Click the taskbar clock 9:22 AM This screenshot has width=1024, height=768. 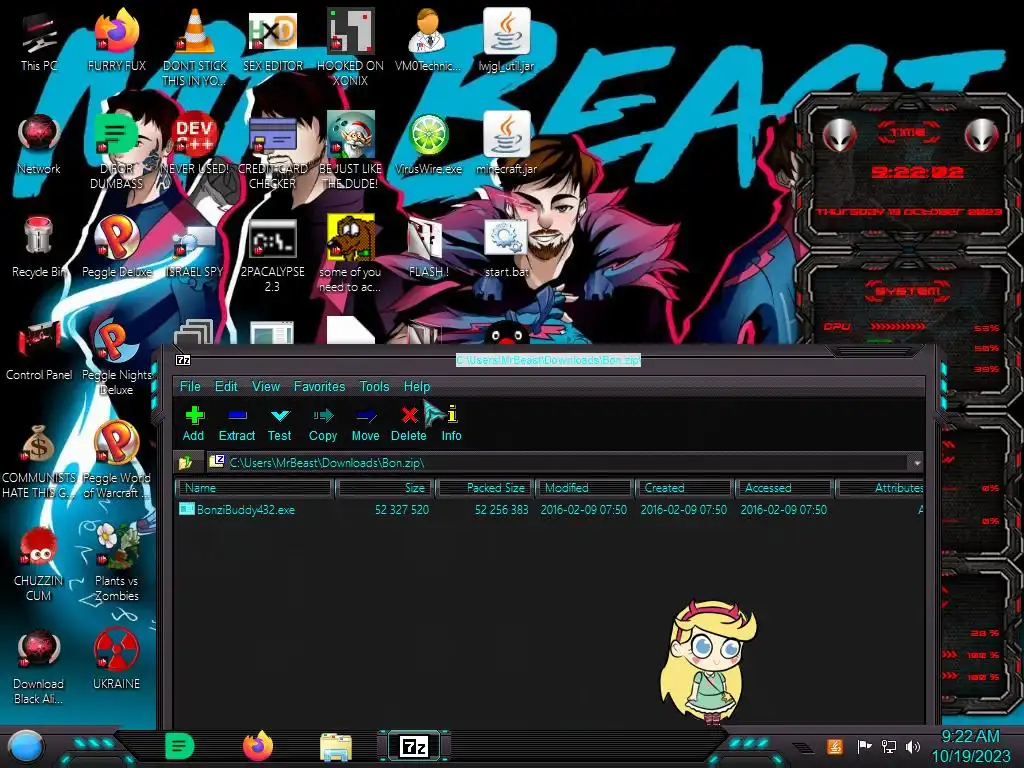[971, 746]
